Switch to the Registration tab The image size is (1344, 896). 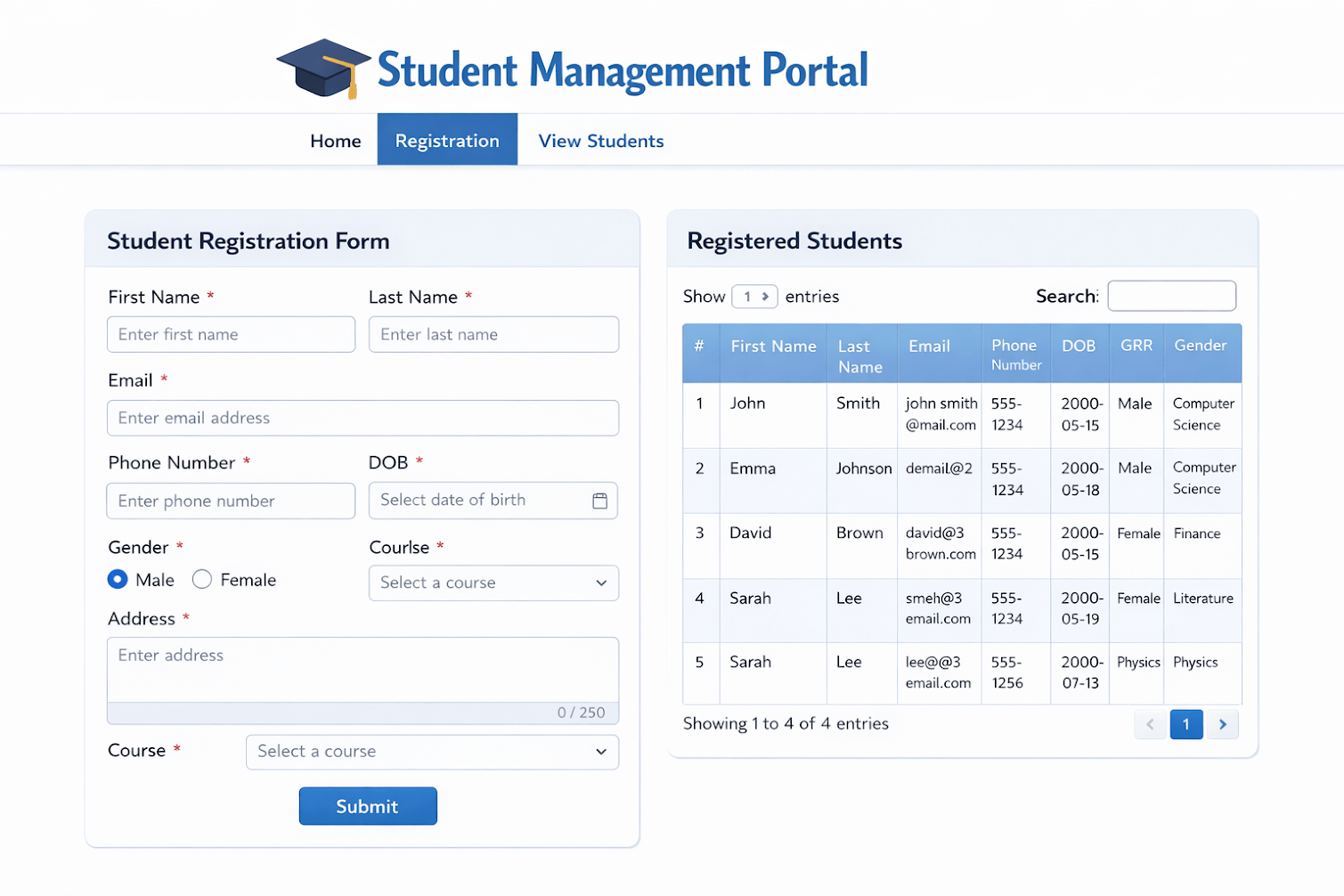[x=447, y=140]
